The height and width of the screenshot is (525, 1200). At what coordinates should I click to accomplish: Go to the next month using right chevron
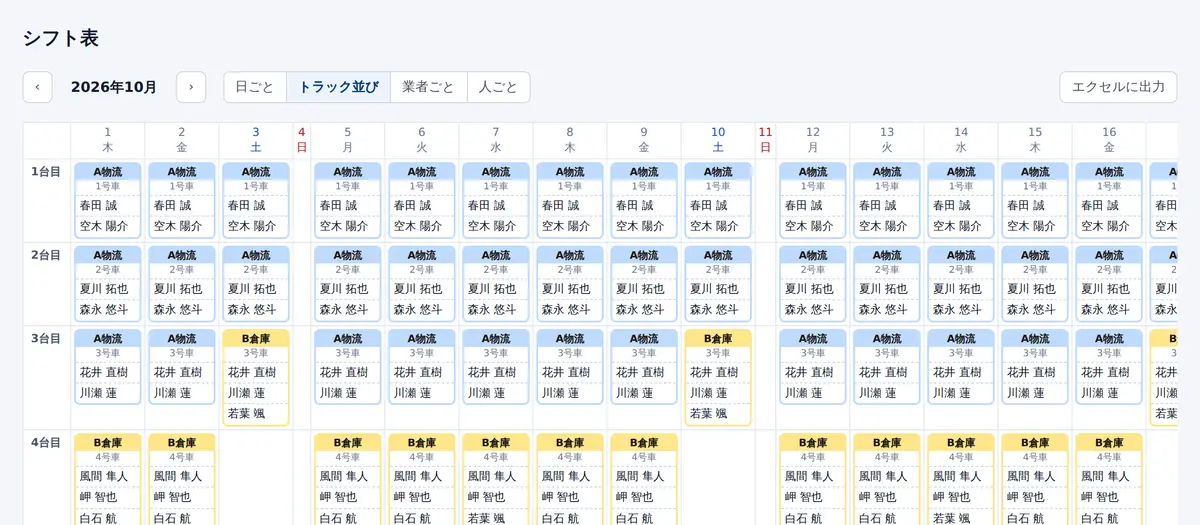191,87
